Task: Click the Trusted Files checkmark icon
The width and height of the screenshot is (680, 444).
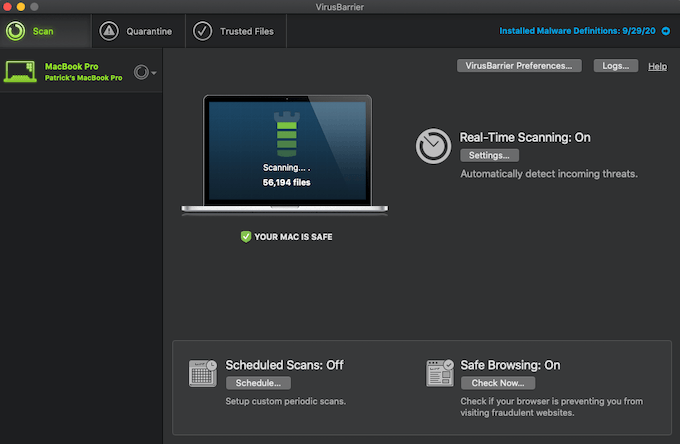Action: pyautogui.click(x=203, y=31)
